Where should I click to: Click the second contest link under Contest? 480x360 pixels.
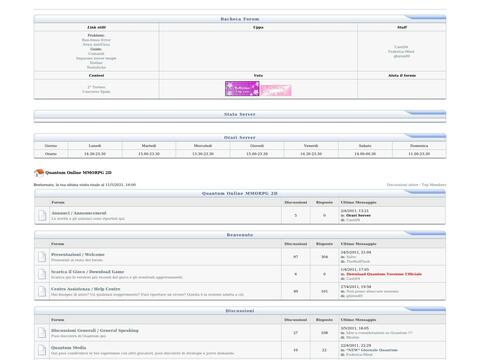point(96,92)
